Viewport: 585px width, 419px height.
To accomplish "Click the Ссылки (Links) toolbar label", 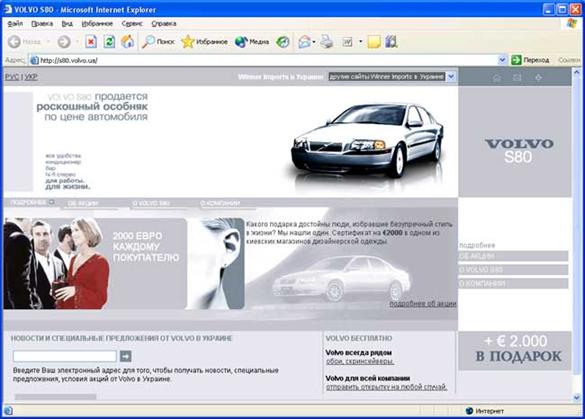I will (x=569, y=60).
